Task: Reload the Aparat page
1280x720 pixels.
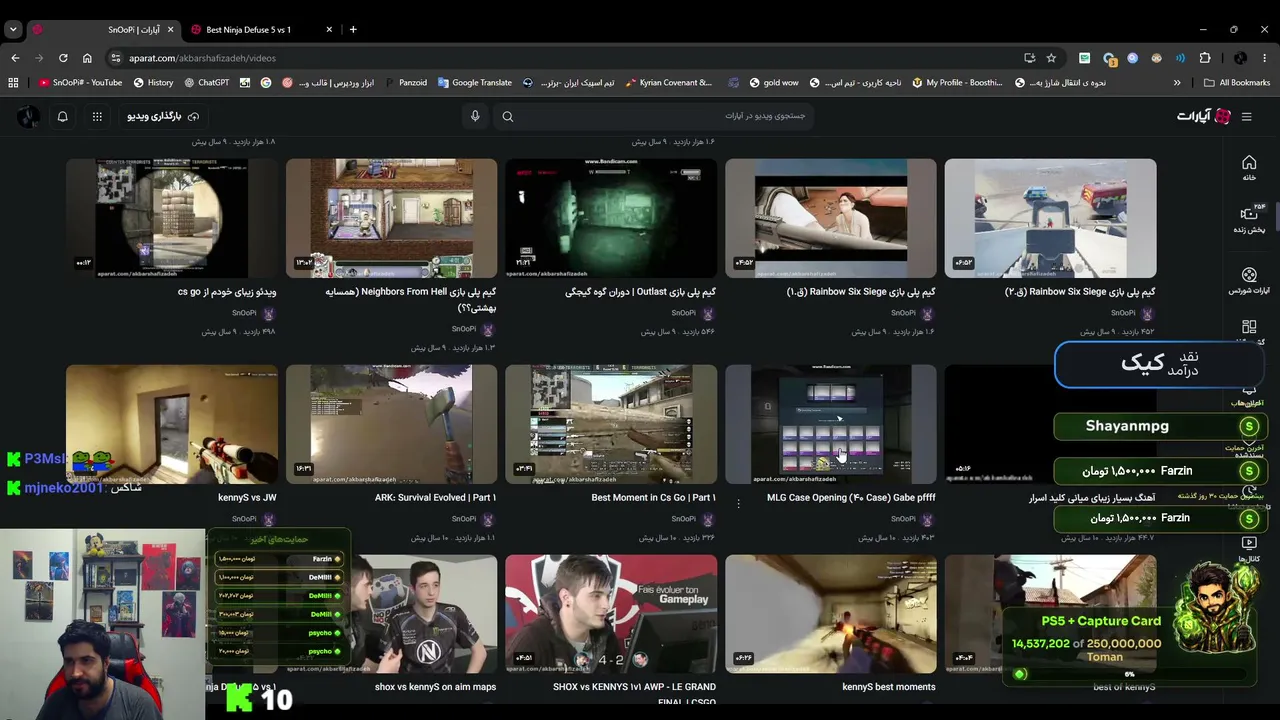Action: click(x=63, y=58)
